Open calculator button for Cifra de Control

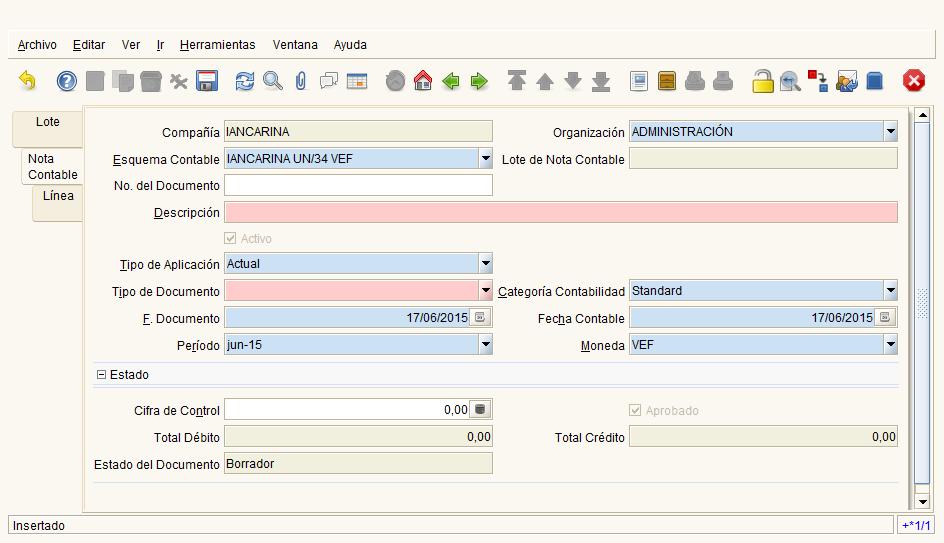coord(481,409)
